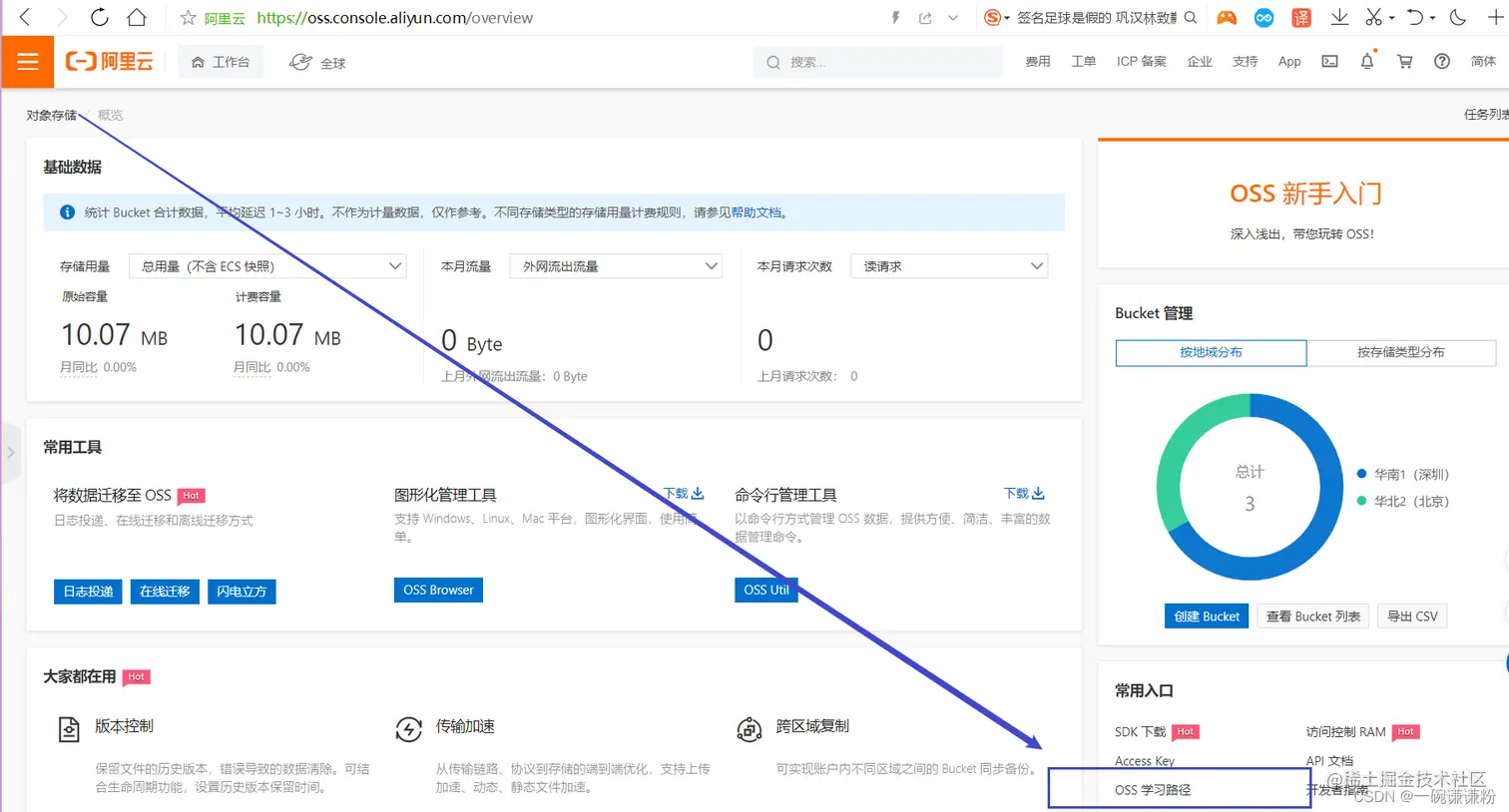This screenshot has width=1509, height=812.
Task: Open the SDK 下载 link
Action: [1140, 732]
